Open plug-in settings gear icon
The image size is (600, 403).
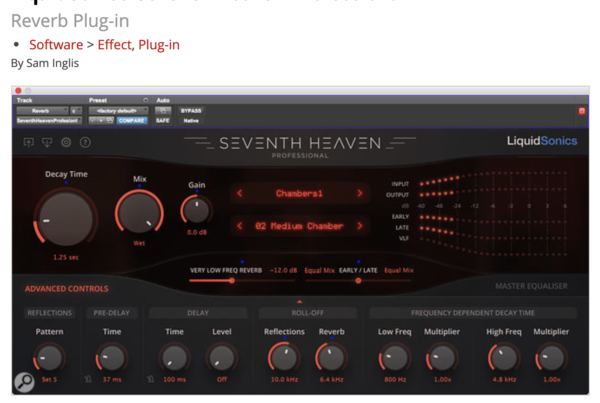pos(66,143)
